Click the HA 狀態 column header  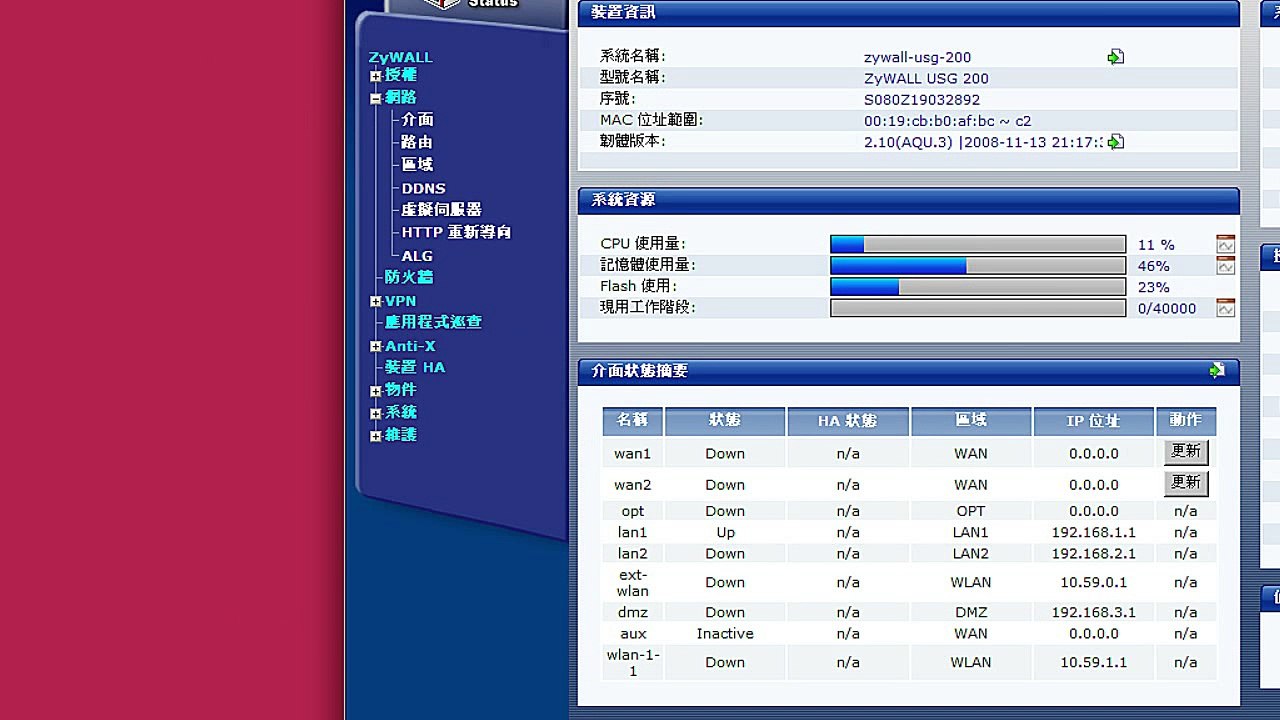848,421
